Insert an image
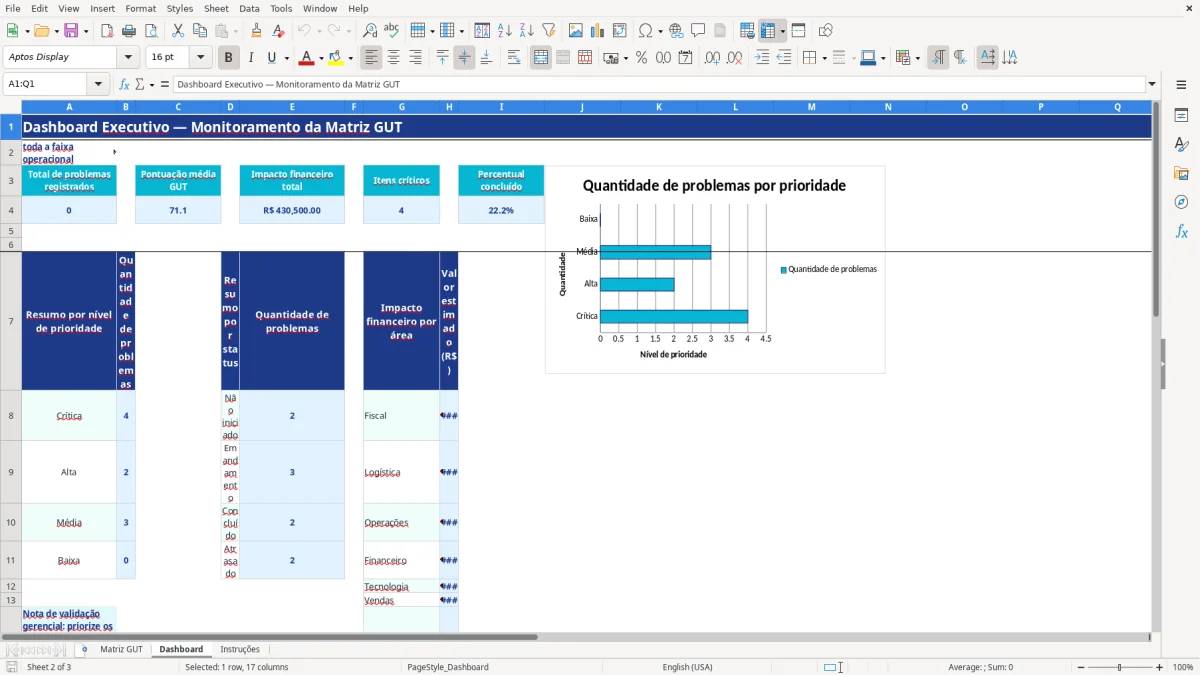 576,31
